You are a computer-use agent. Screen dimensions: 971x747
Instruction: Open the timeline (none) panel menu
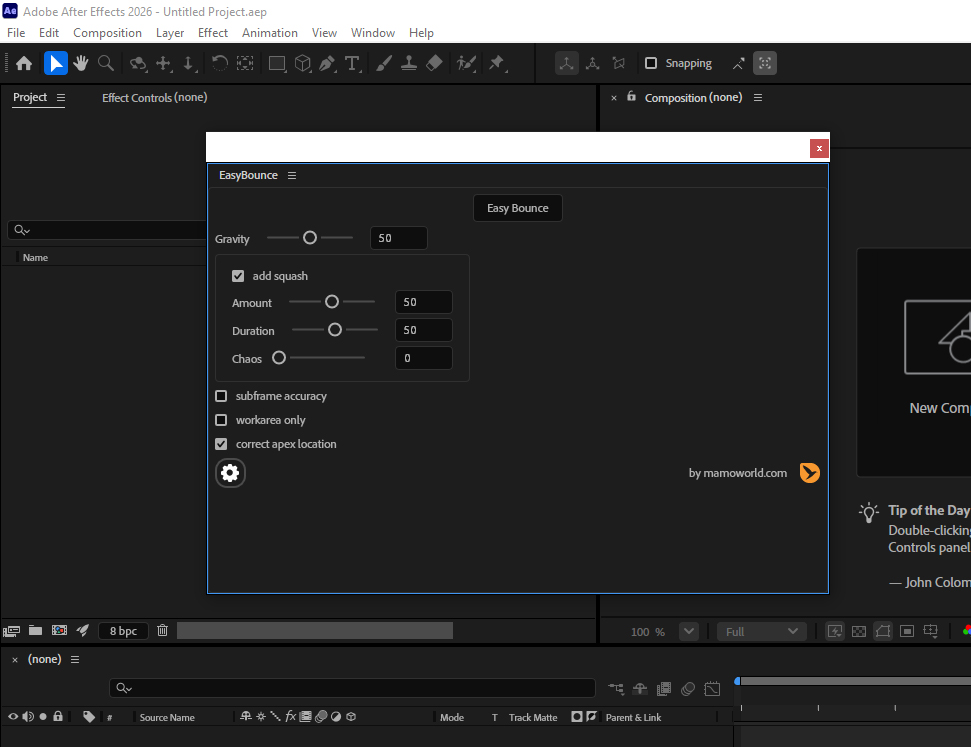[75, 660]
